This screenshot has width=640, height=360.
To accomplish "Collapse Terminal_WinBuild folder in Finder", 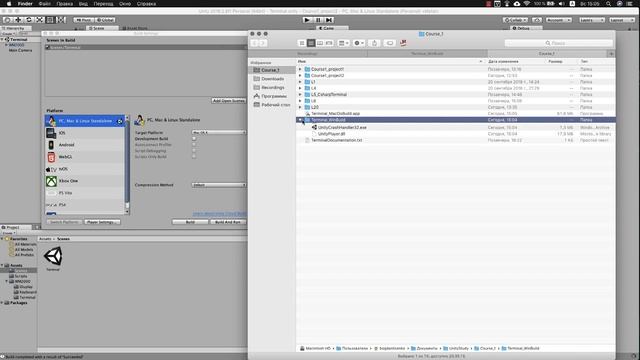I will coord(300,120).
